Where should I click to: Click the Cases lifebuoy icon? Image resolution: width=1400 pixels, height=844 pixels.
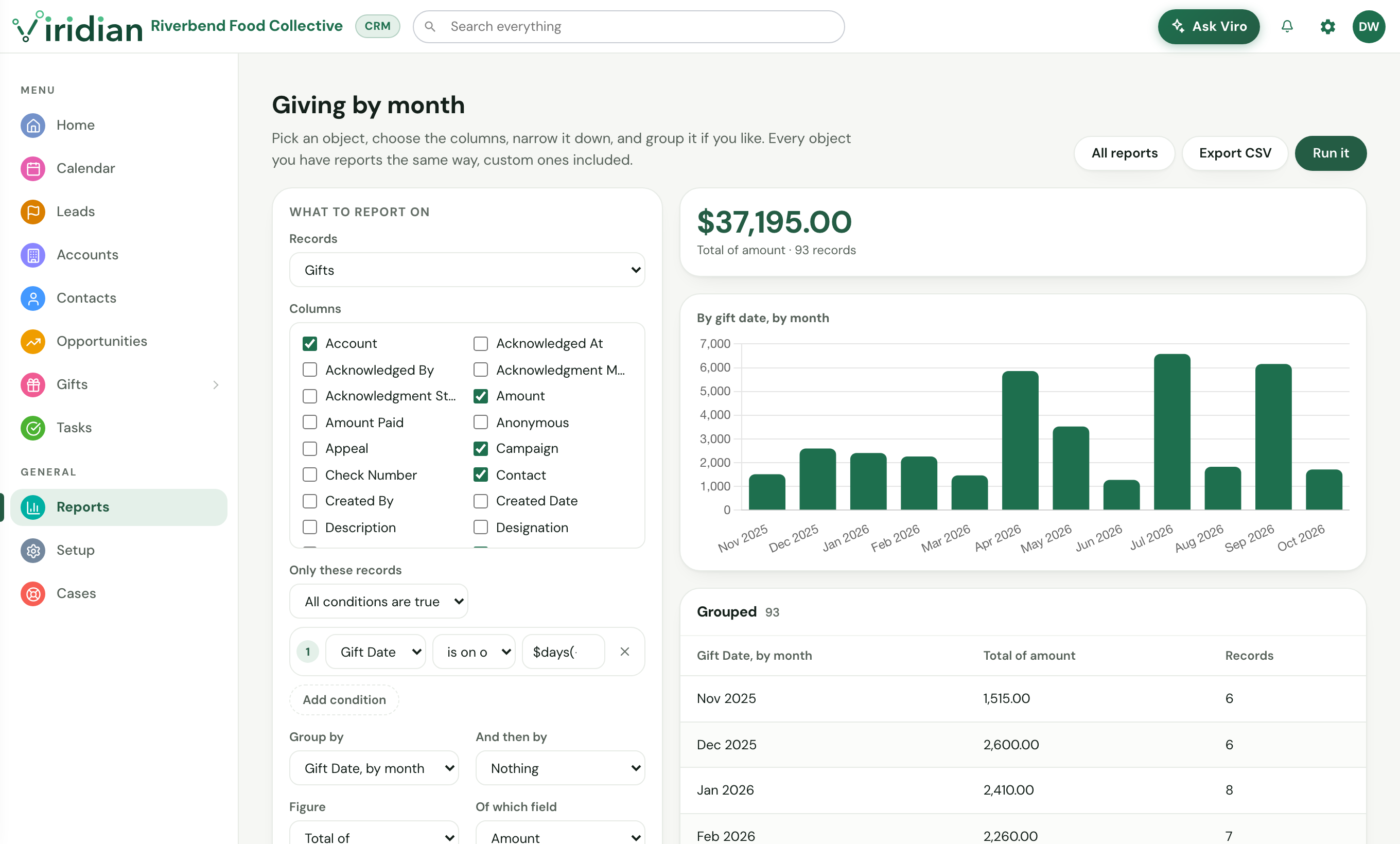pyautogui.click(x=33, y=593)
